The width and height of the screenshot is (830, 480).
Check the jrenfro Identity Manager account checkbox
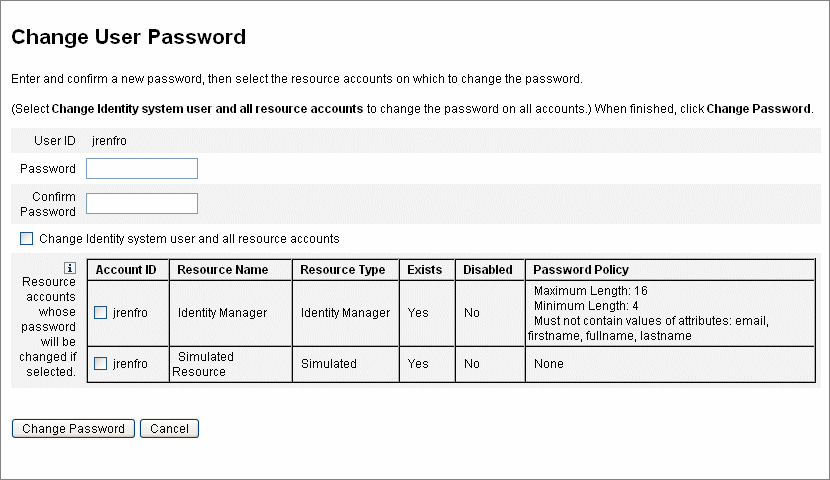tap(101, 313)
